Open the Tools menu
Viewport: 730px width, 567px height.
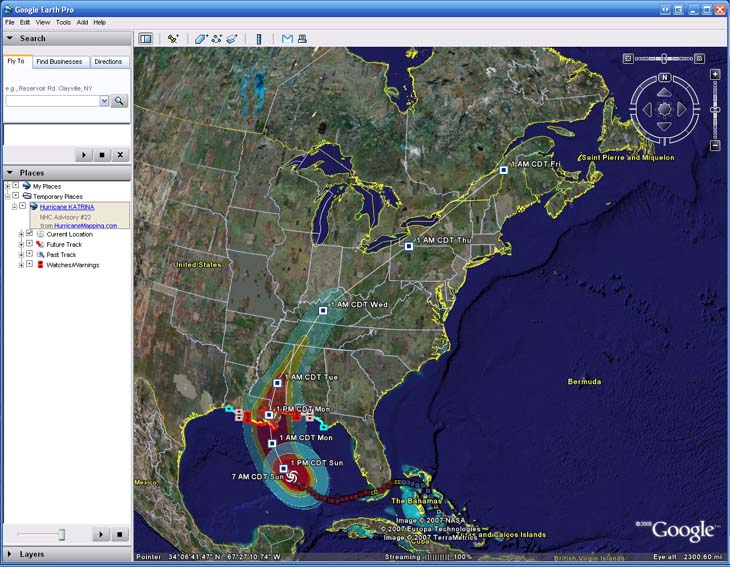[63, 22]
